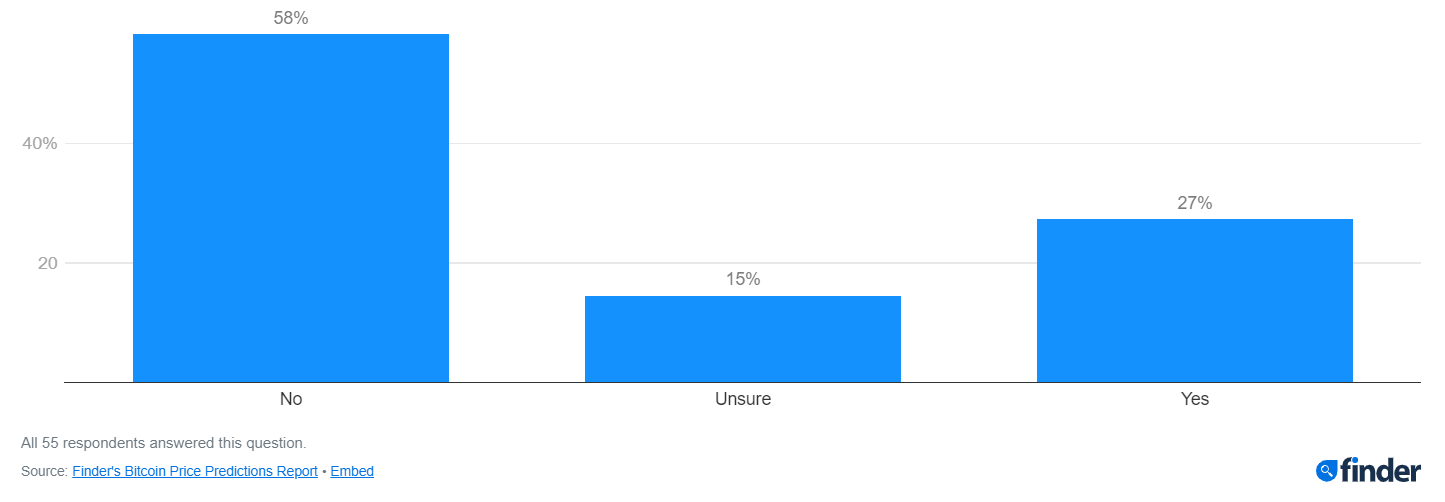1445x502 pixels.
Task: Click the respondents note text
Action: pyautogui.click(x=164, y=442)
